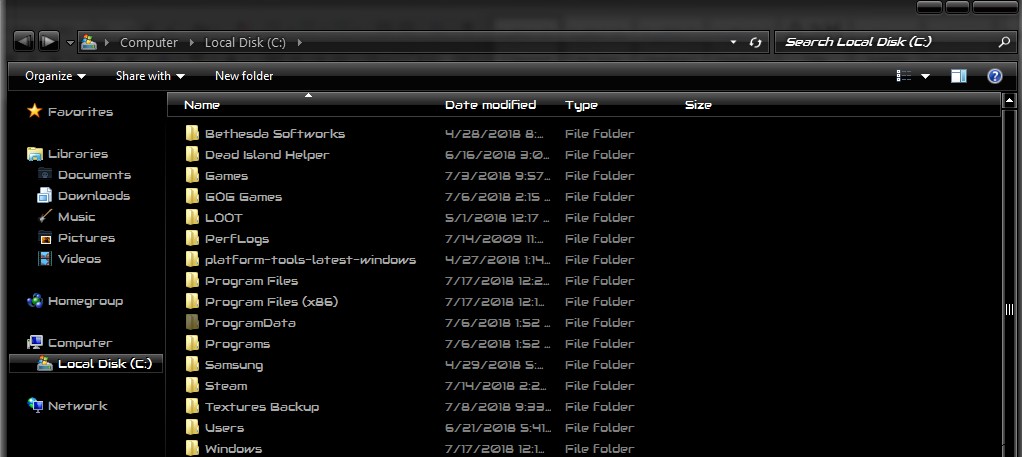Select Libraries in the navigation pane
The image size is (1022, 457).
[x=78, y=154]
